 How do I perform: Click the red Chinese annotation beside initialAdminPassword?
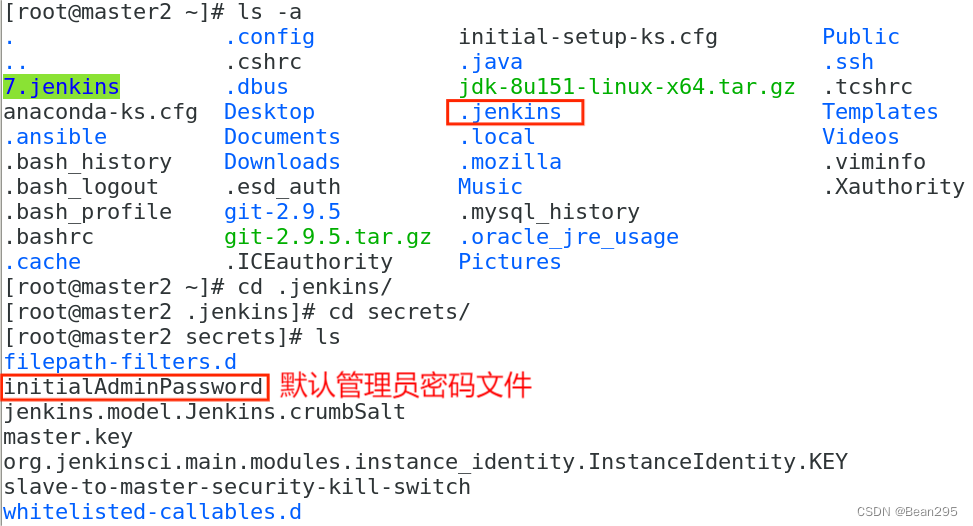click(x=405, y=386)
